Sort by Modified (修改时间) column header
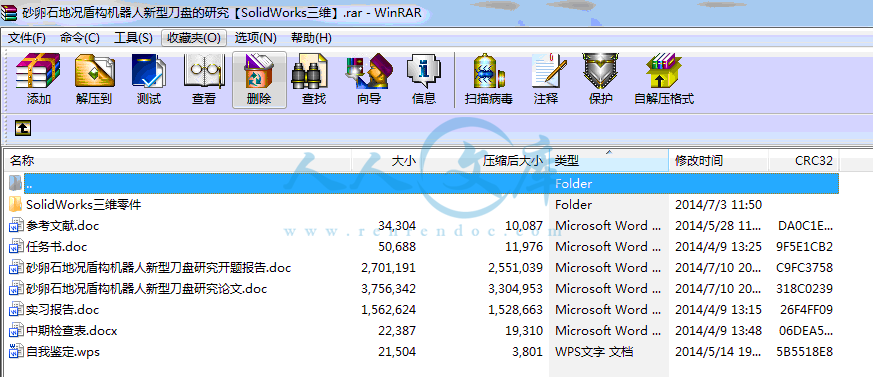873x377 pixels. tap(719, 161)
